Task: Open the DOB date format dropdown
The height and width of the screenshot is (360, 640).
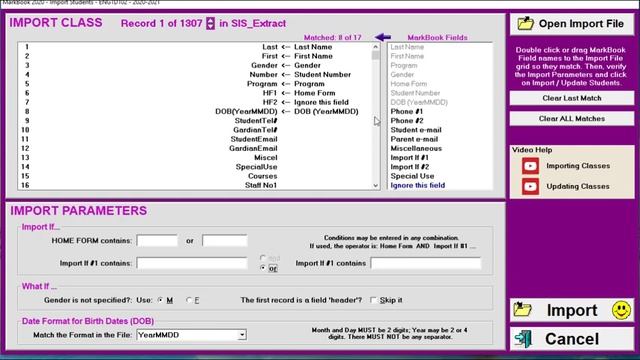Action: point(242,335)
